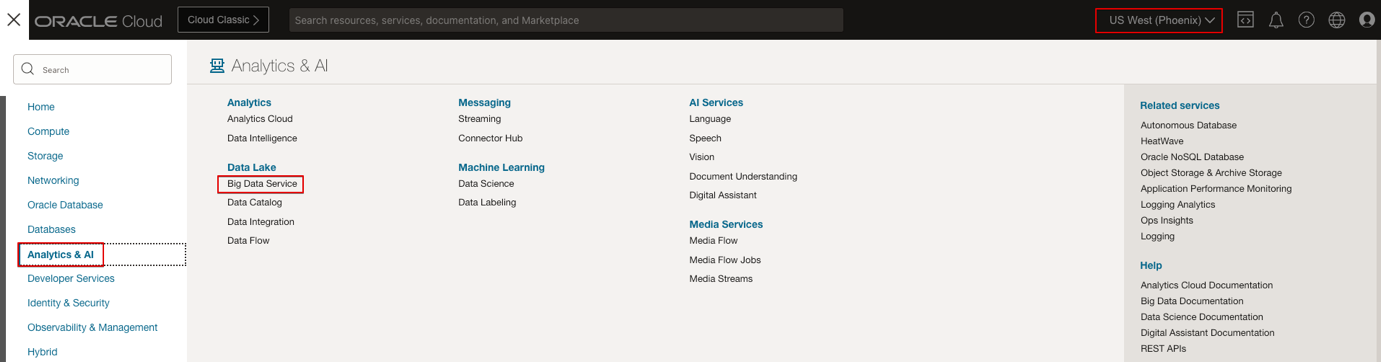Open the Media Flow Jobs link
This screenshot has height=362, width=1381.
pyautogui.click(x=725, y=260)
